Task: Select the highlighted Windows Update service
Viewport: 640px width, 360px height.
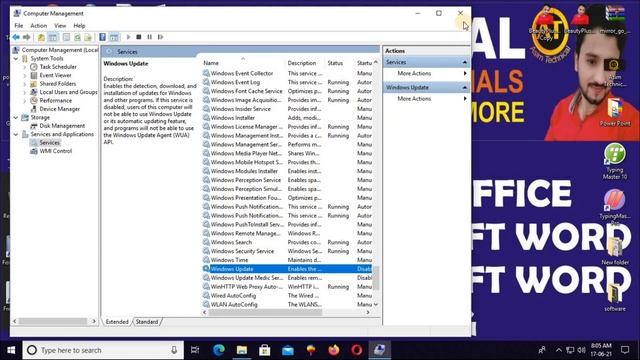Action: [x=287, y=269]
